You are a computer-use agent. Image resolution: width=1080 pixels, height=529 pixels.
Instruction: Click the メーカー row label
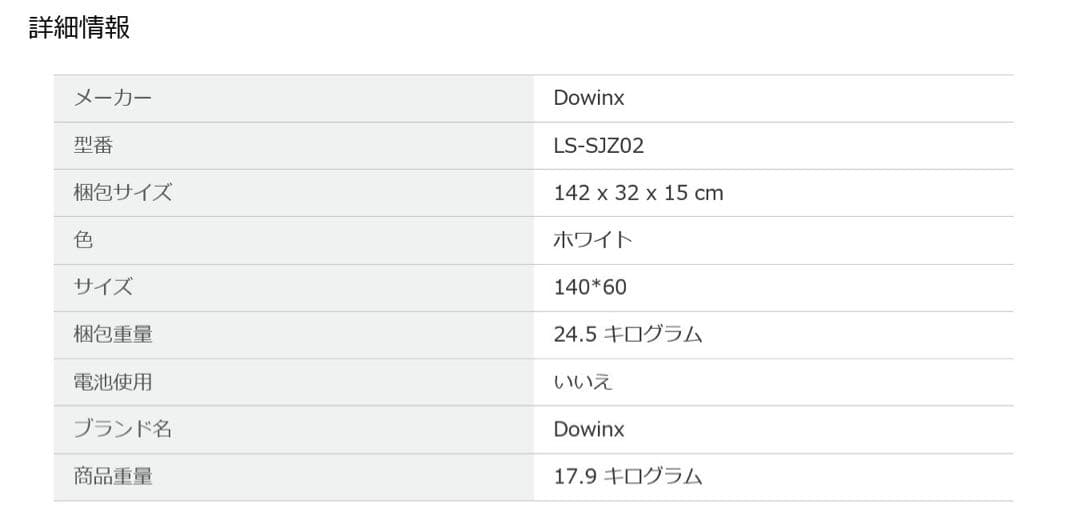[112, 98]
